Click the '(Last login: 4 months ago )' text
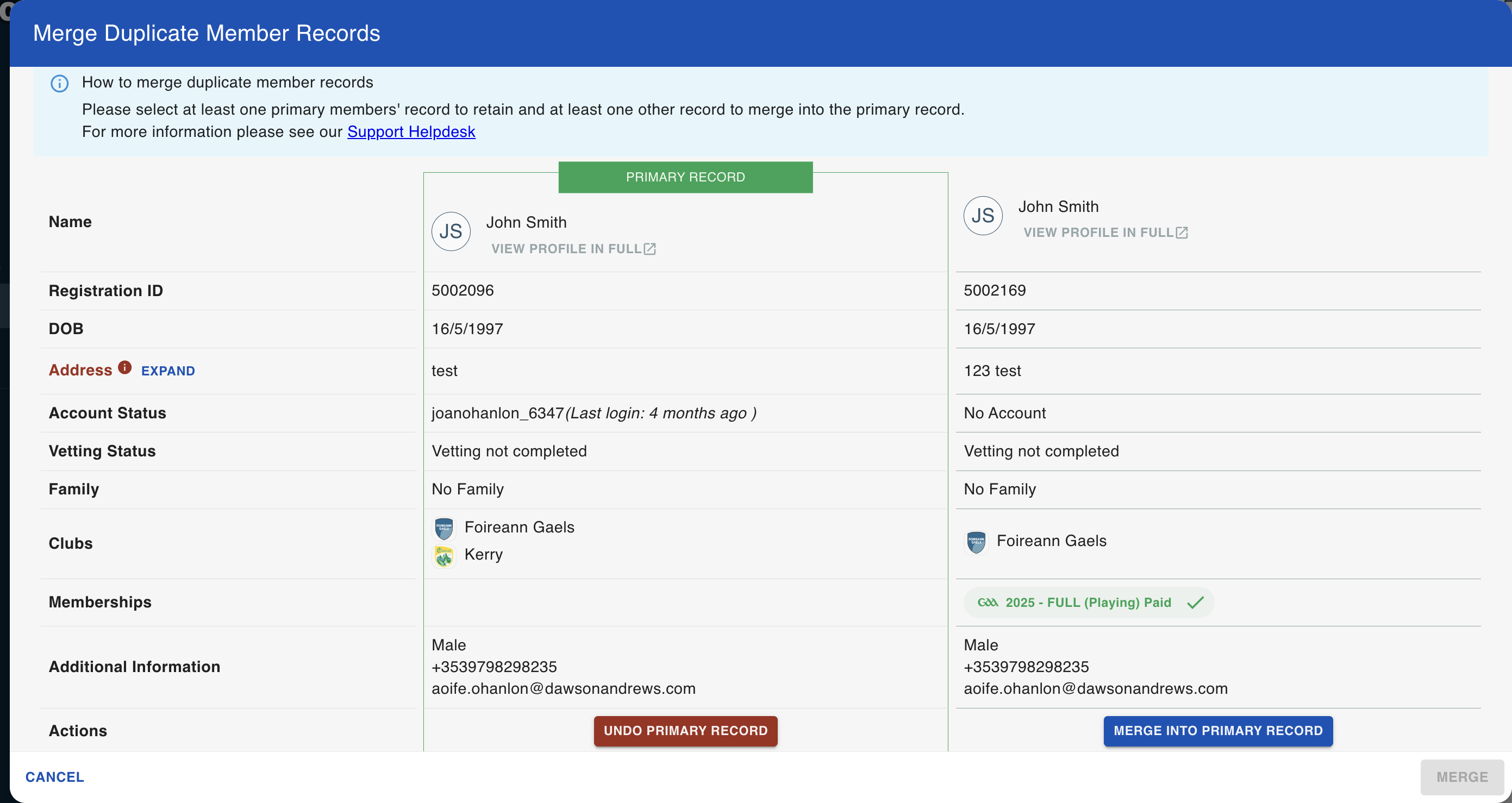The width and height of the screenshot is (1512, 803). [661, 413]
